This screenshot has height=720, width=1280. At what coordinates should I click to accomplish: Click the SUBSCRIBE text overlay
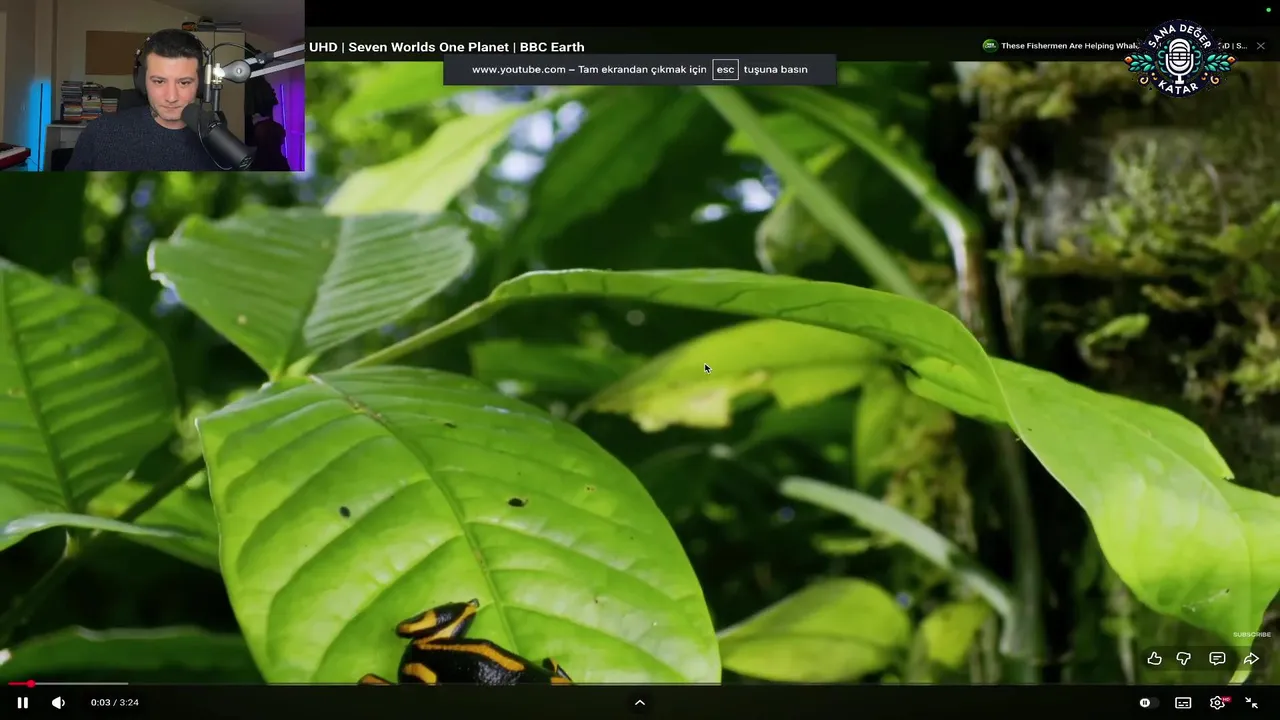[1252, 634]
